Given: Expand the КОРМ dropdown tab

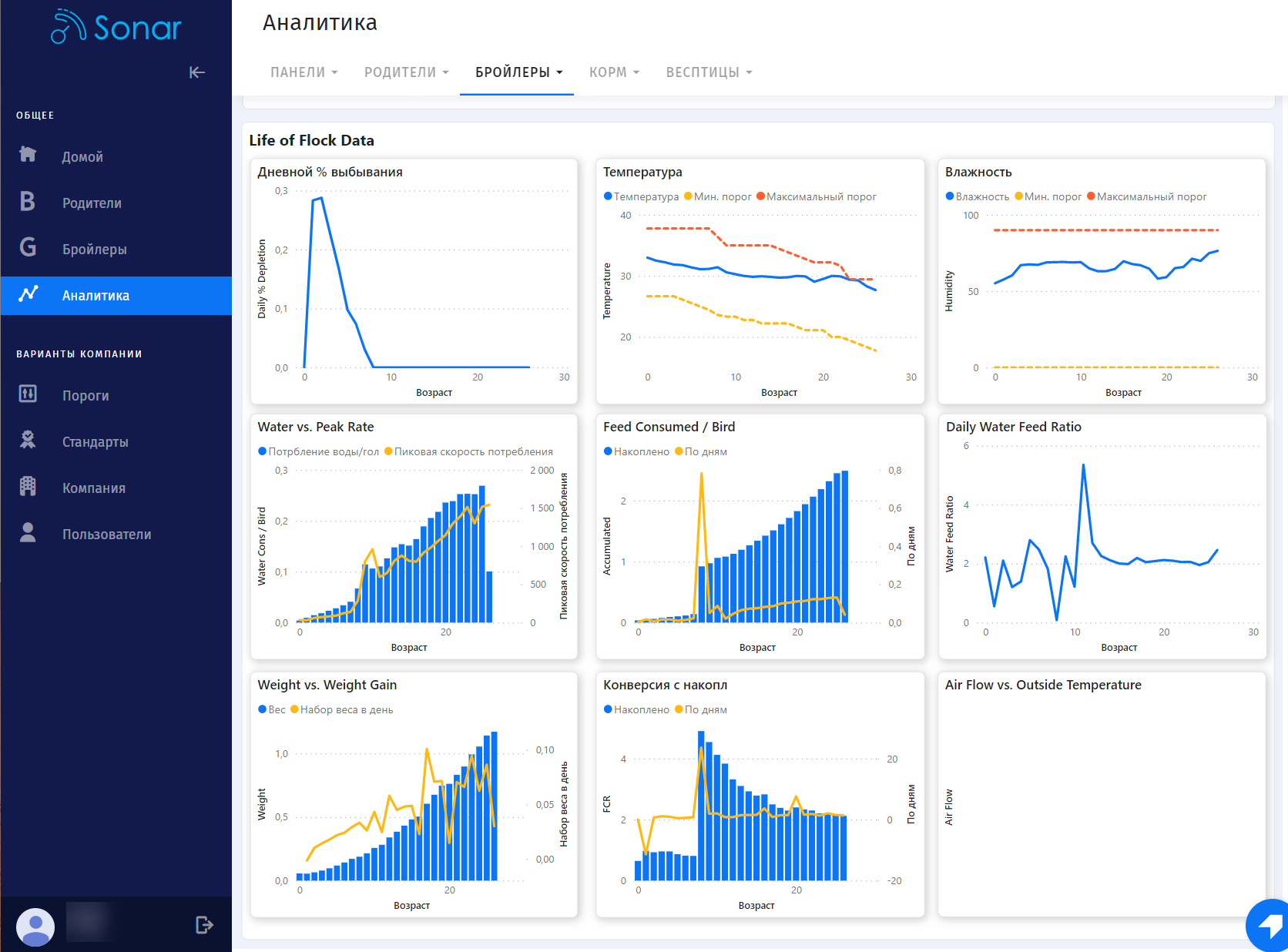Looking at the screenshot, I should coord(614,72).
